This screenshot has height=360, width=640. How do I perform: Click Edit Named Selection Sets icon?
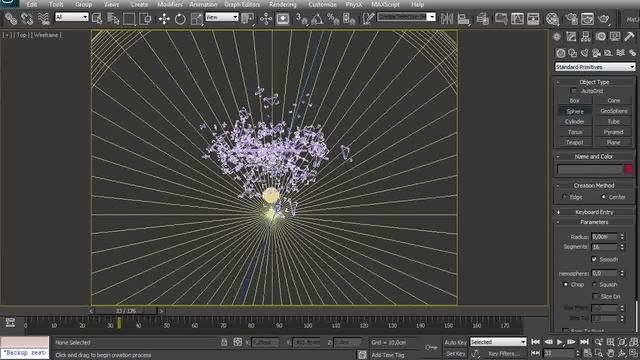(x=368, y=19)
